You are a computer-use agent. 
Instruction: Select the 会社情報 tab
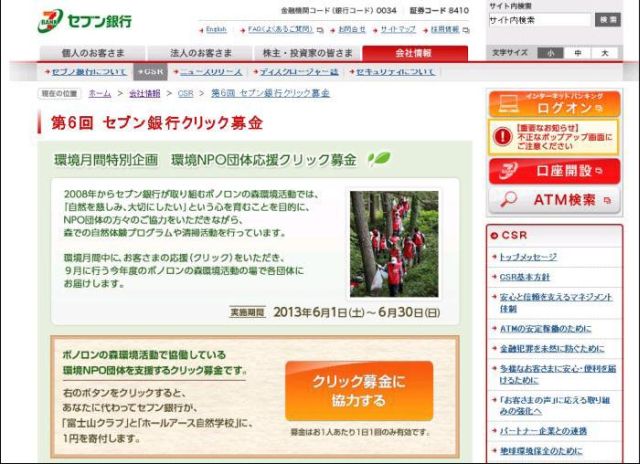(415, 53)
